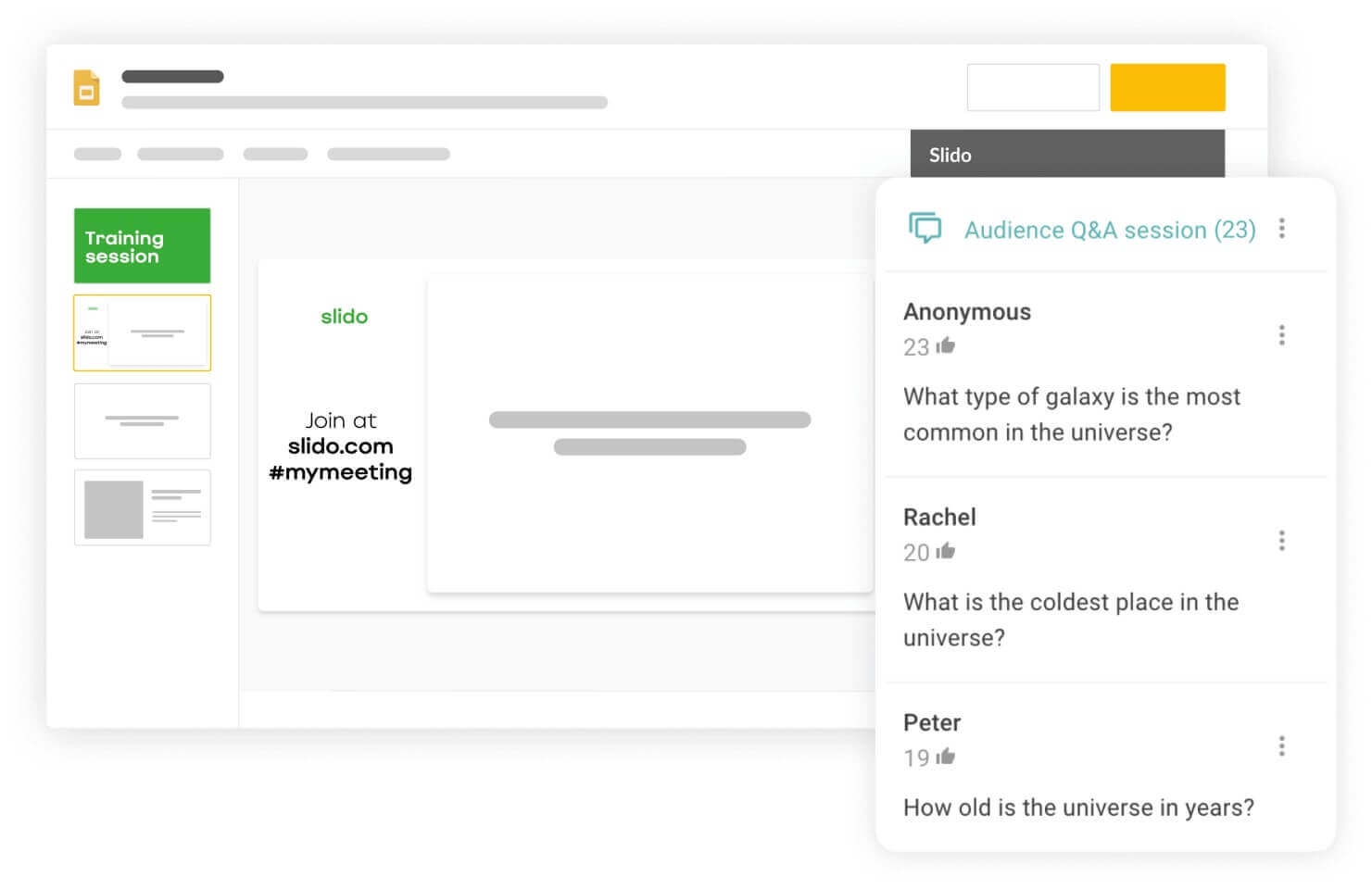Image resolution: width=1372 pixels, height=889 pixels.
Task: Click the third menu placeholder in the menu bar
Action: (x=275, y=154)
